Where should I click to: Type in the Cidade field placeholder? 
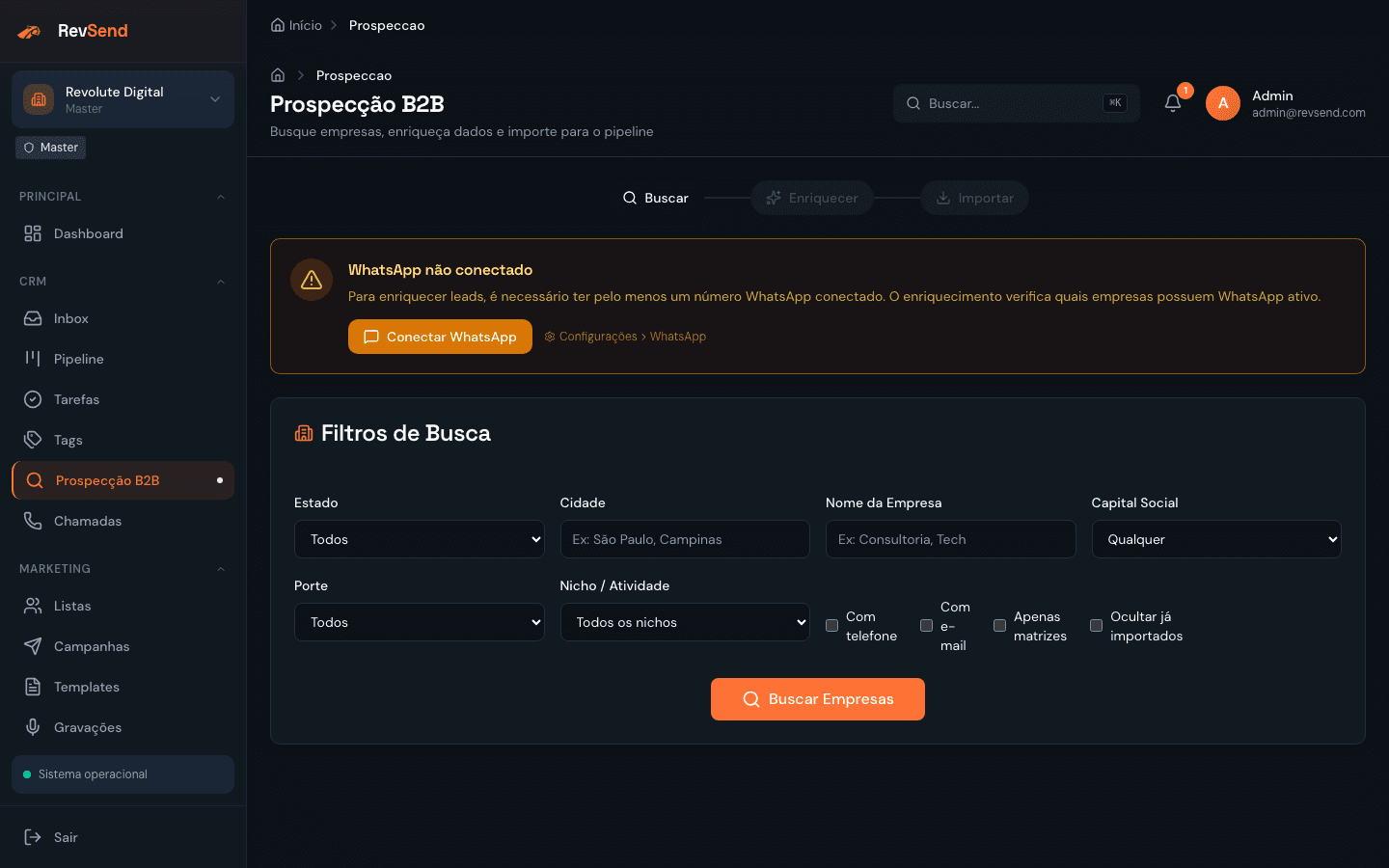click(685, 539)
